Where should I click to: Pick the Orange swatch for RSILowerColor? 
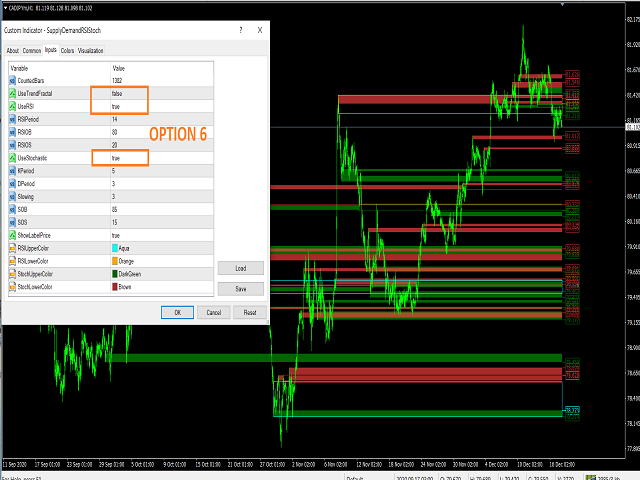115,261
